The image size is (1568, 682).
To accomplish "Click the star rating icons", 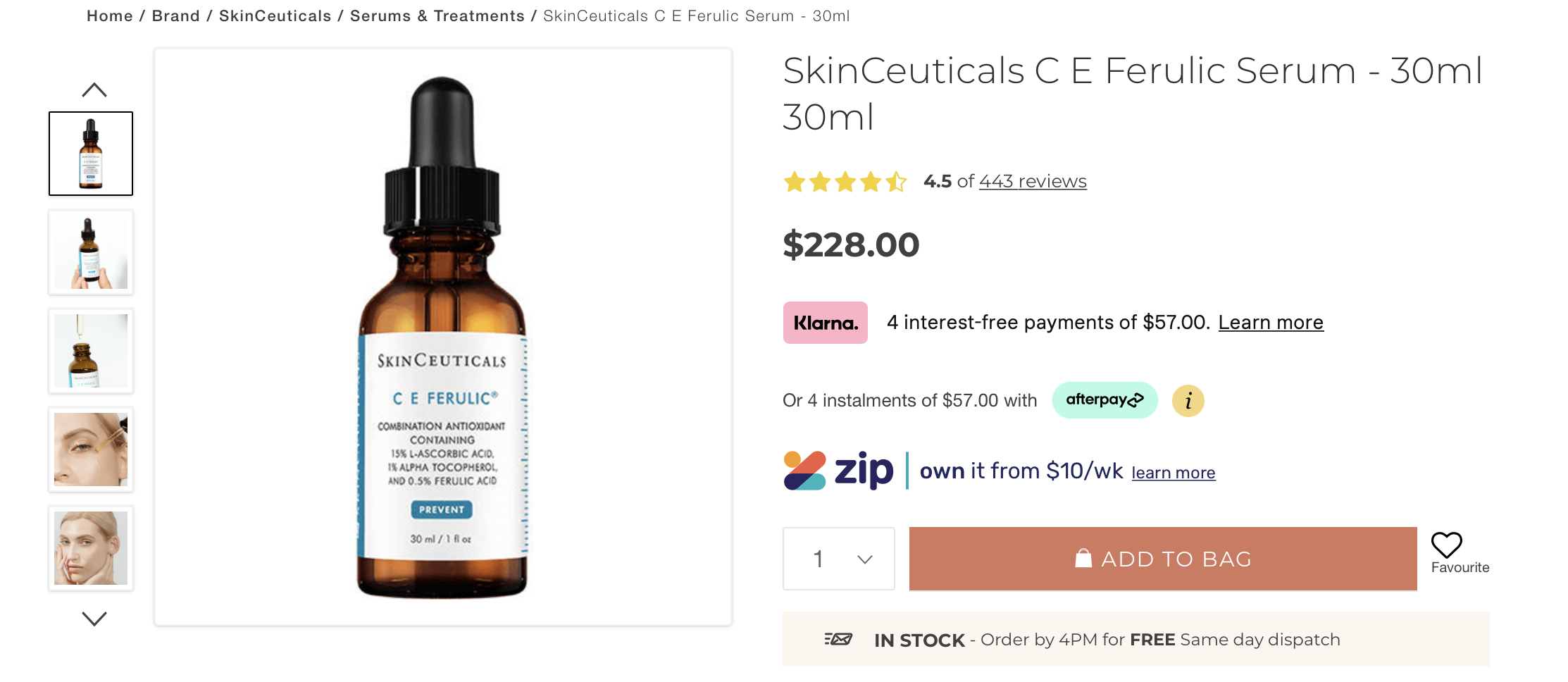I will click(845, 182).
